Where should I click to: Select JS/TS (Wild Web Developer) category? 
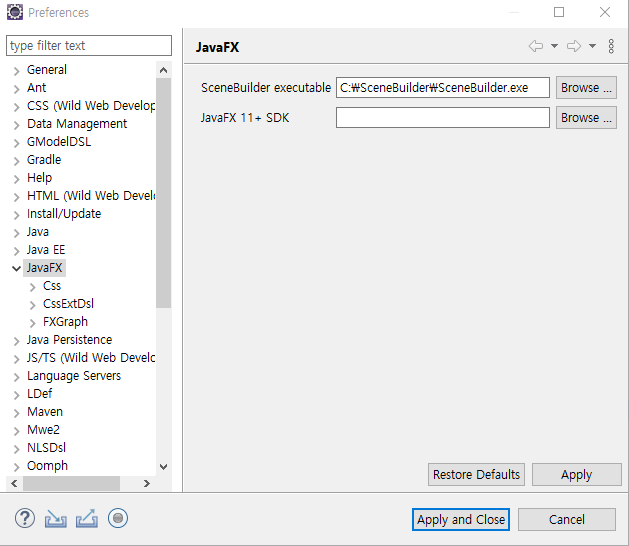91,357
